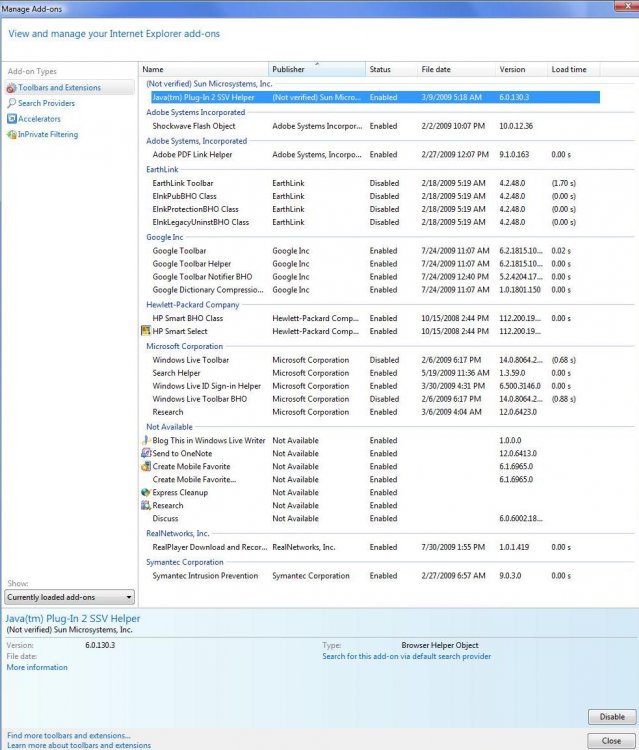Sort list by the Publisher column header
Screen dimensions: 639x750
coord(317,69)
